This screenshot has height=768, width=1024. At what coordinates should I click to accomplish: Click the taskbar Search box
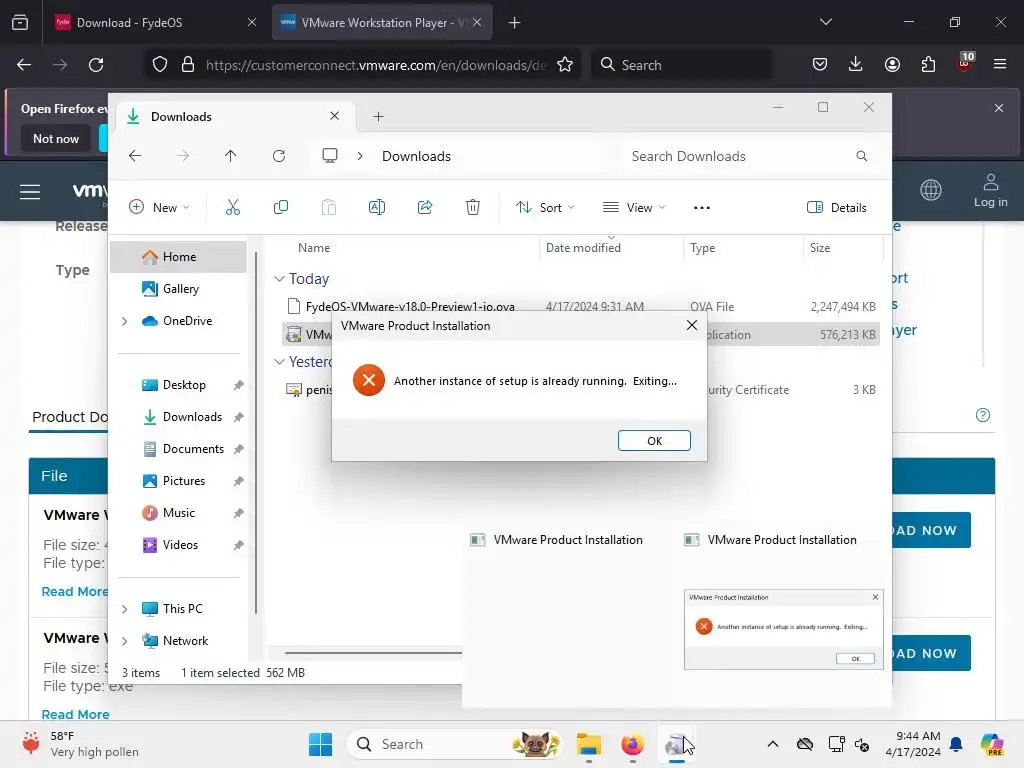(x=455, y=744)
